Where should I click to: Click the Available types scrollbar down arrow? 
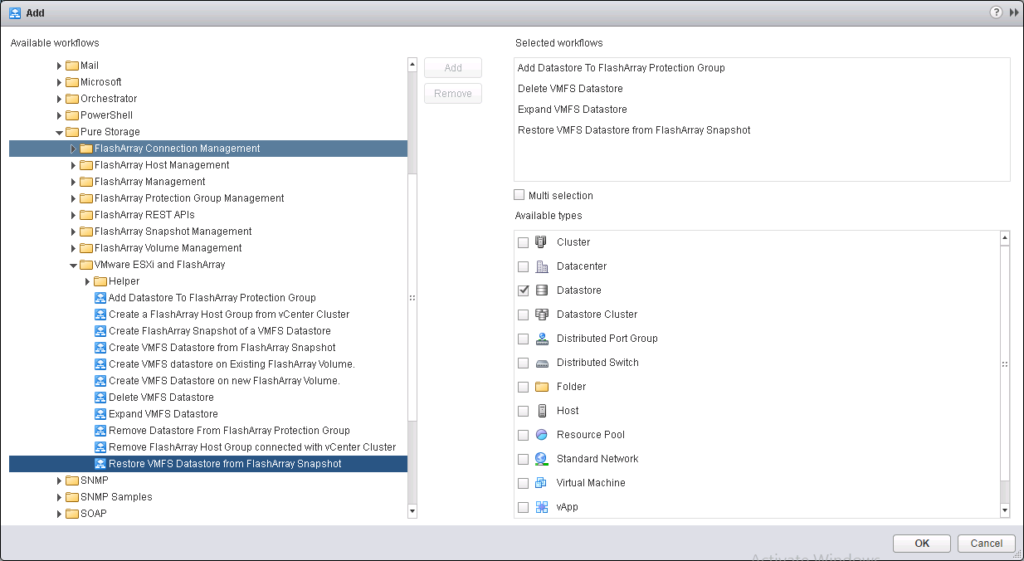[x=1005, y=511]
